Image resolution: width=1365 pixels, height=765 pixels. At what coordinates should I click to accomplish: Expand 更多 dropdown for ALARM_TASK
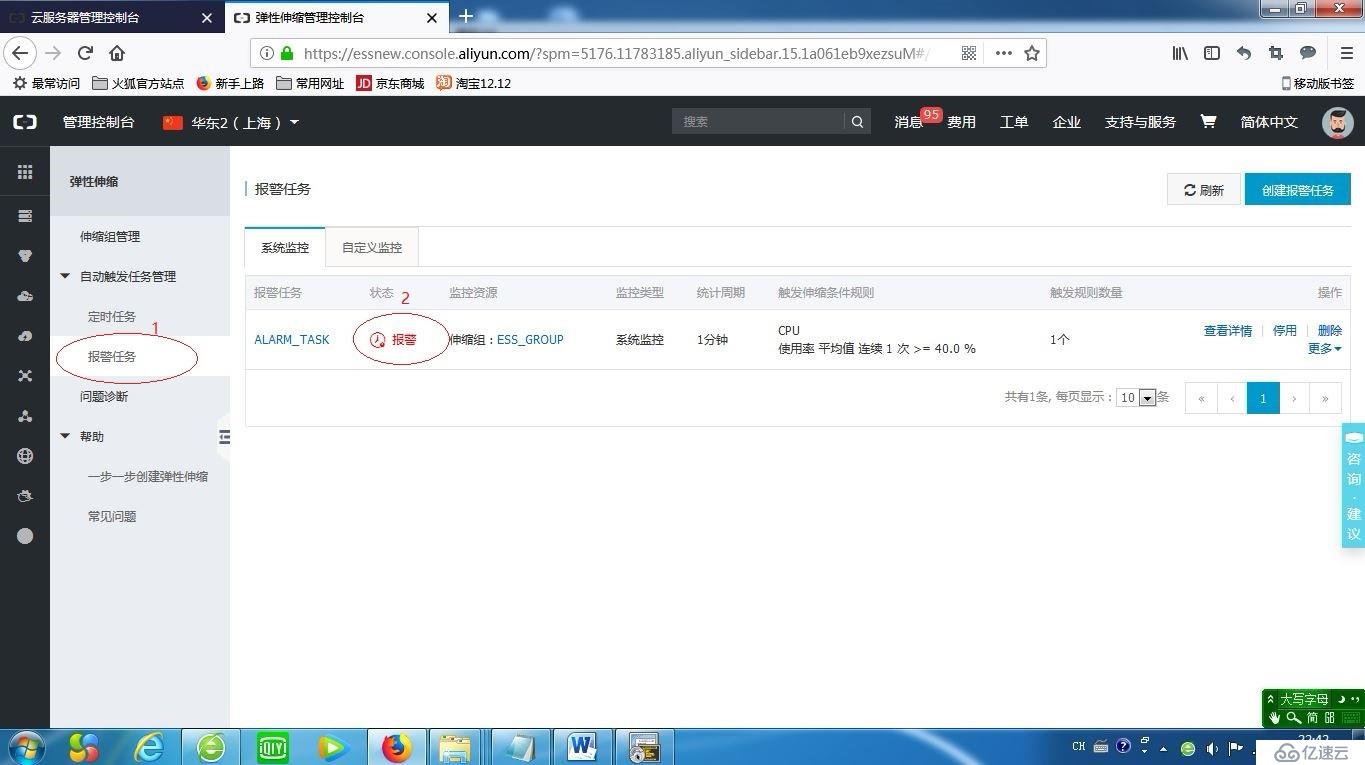tap(1324, 348)
